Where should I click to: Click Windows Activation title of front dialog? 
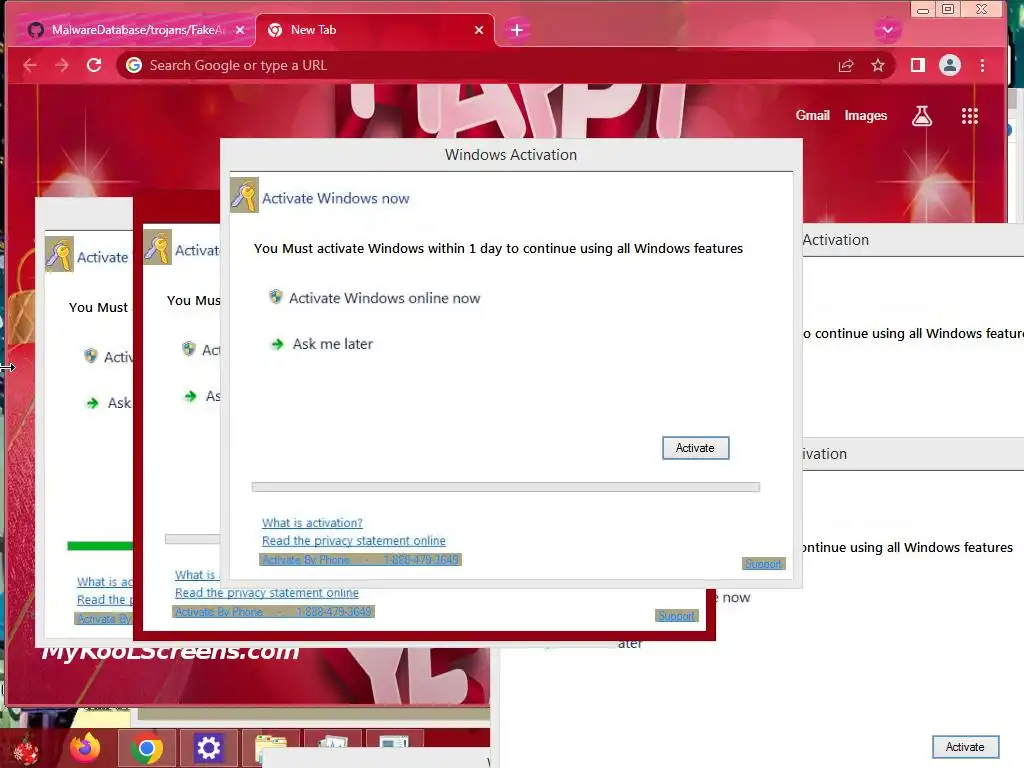[511, 155]
